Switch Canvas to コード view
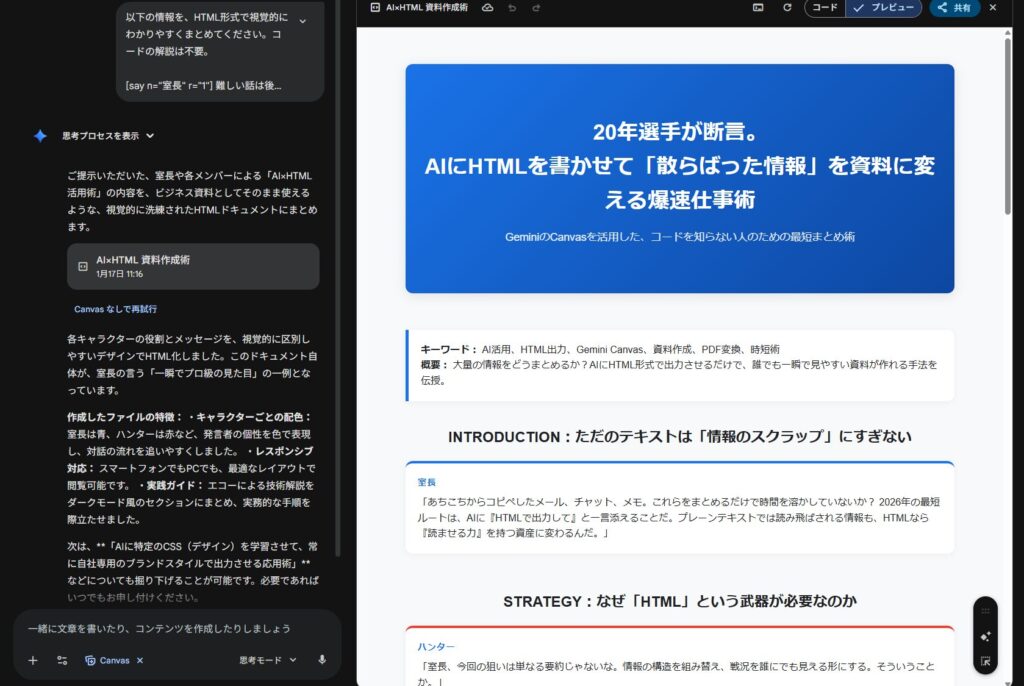Screen dimensions: 1024x686 825,8
